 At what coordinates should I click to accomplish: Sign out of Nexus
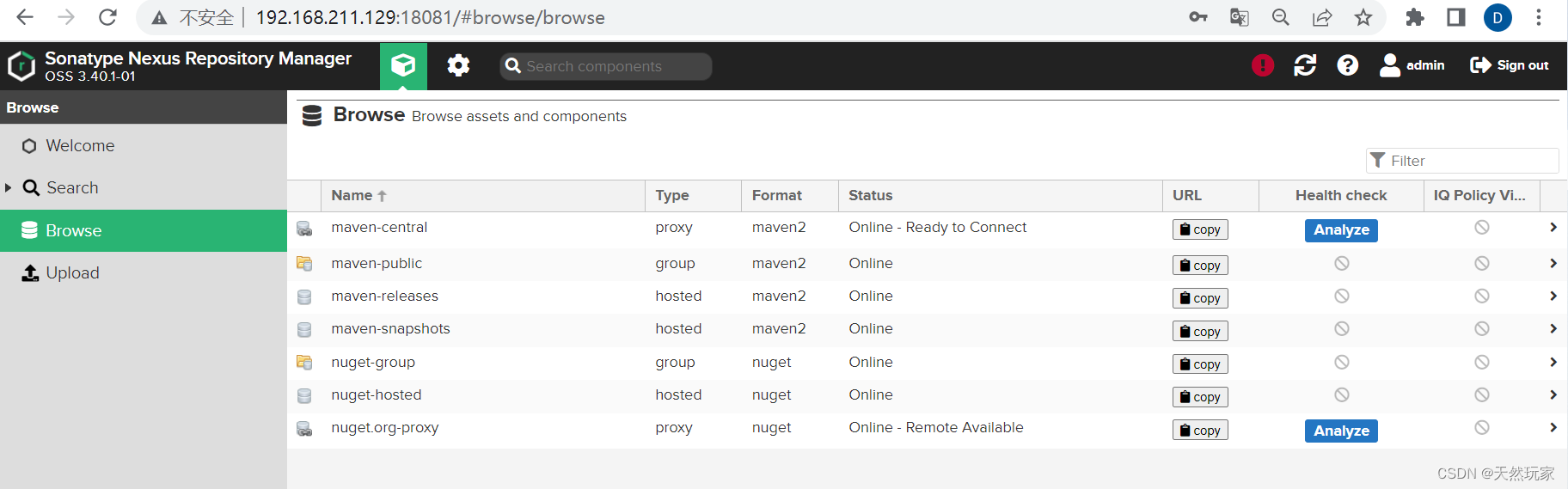1510,65
